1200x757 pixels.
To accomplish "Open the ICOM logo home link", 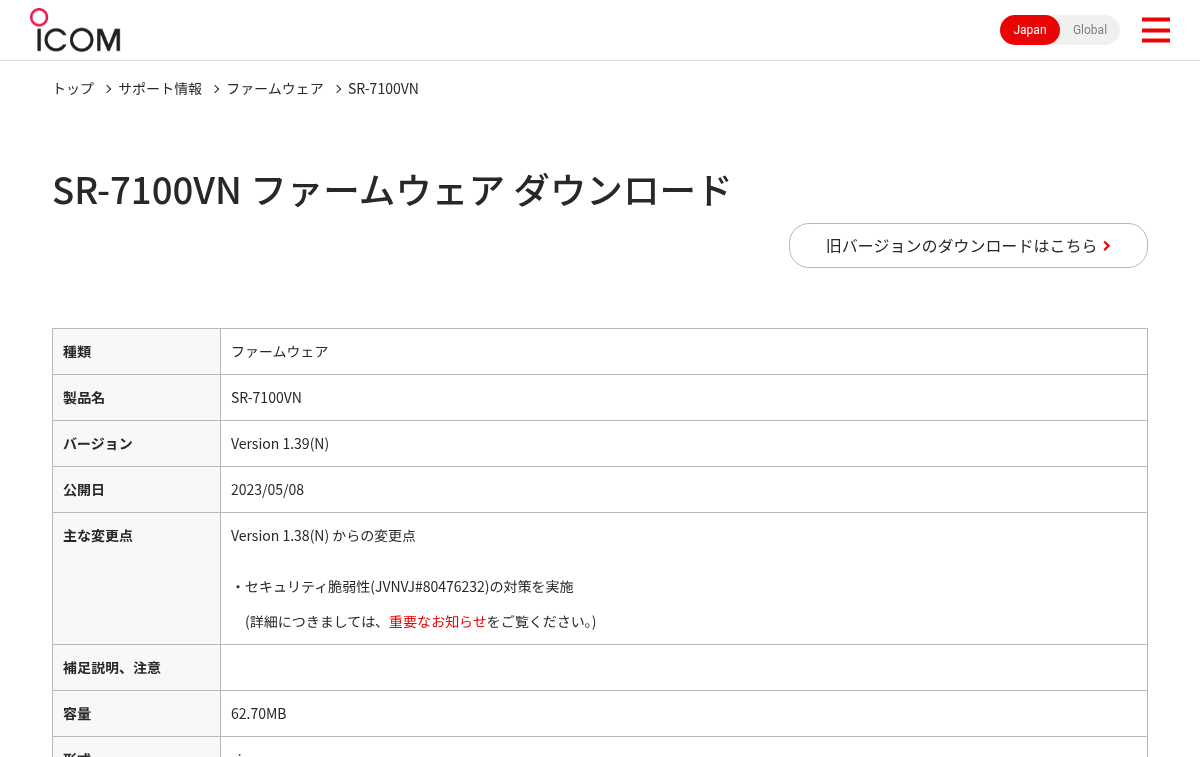I will (75, 30).
